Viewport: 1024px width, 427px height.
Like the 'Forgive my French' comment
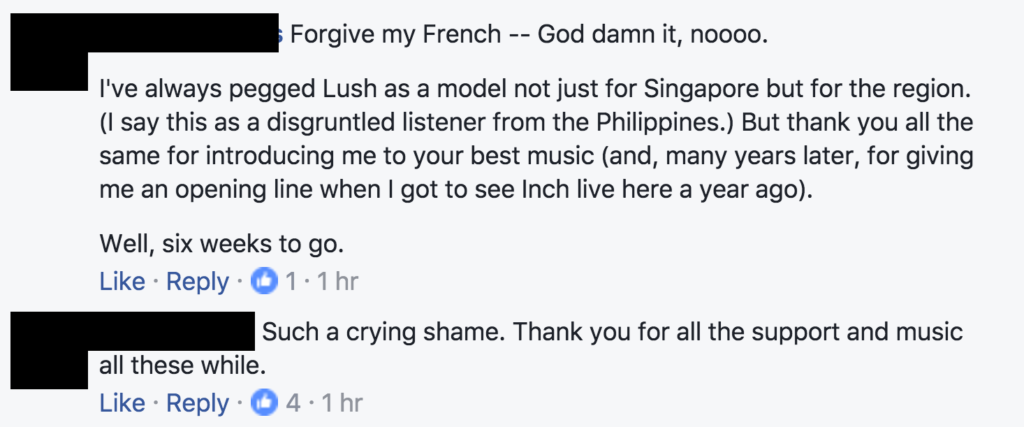(122, 282)
